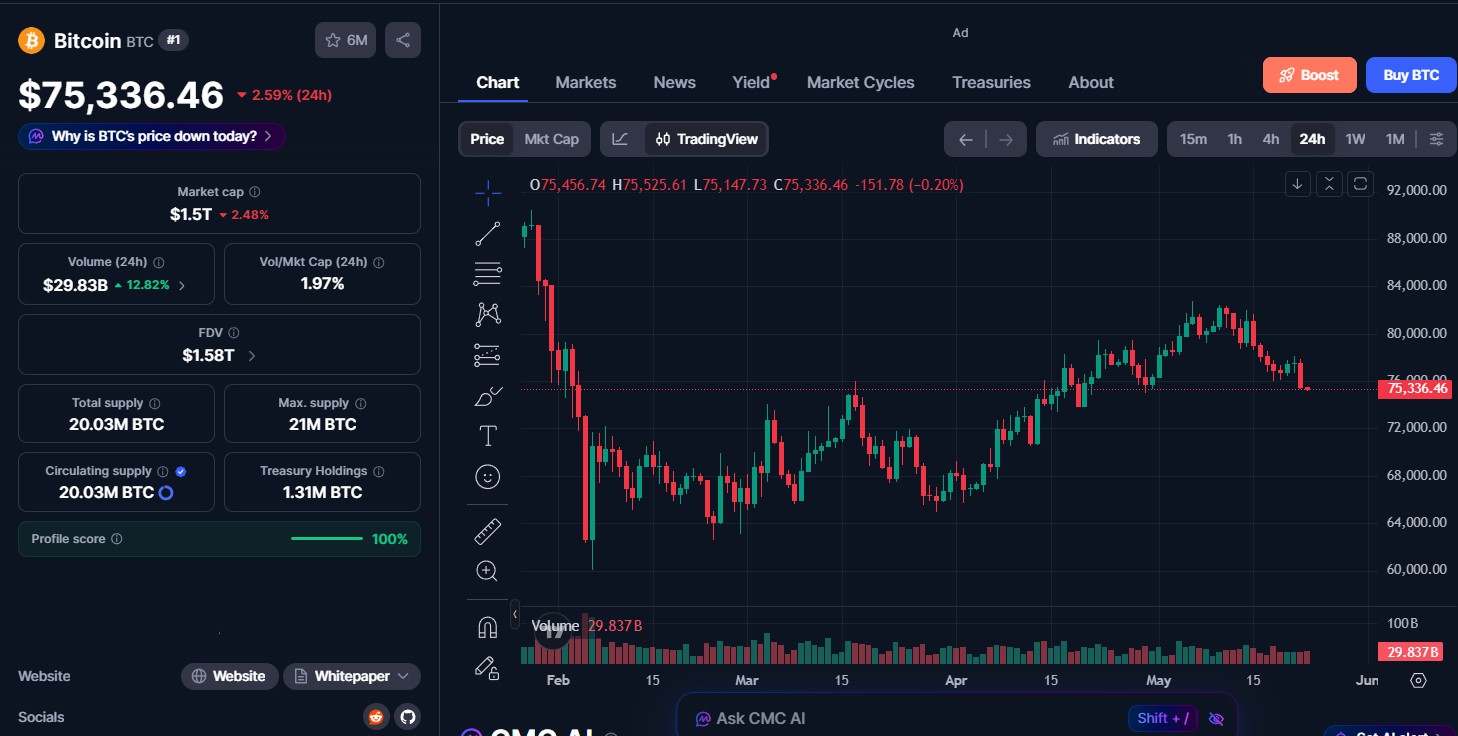
Task: Enter fullscreen chart mode
Action: click(1360, 183)
